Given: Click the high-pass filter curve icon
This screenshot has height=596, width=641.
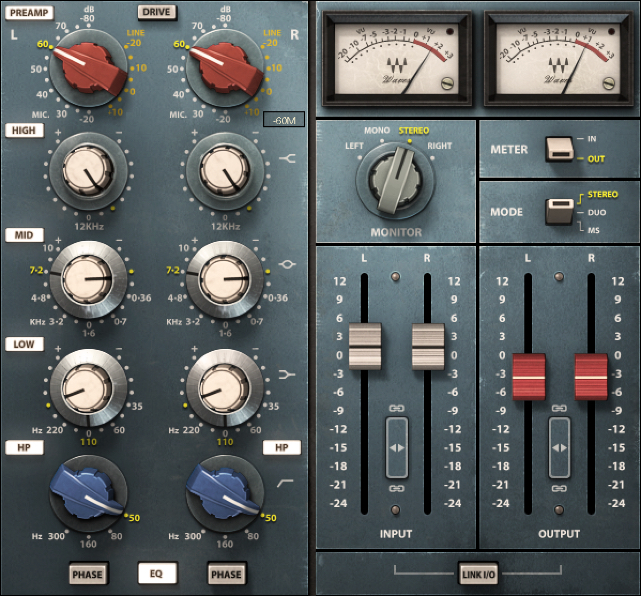Looking at the screenshot, I should pyautogui.click(x=285, y=484).
